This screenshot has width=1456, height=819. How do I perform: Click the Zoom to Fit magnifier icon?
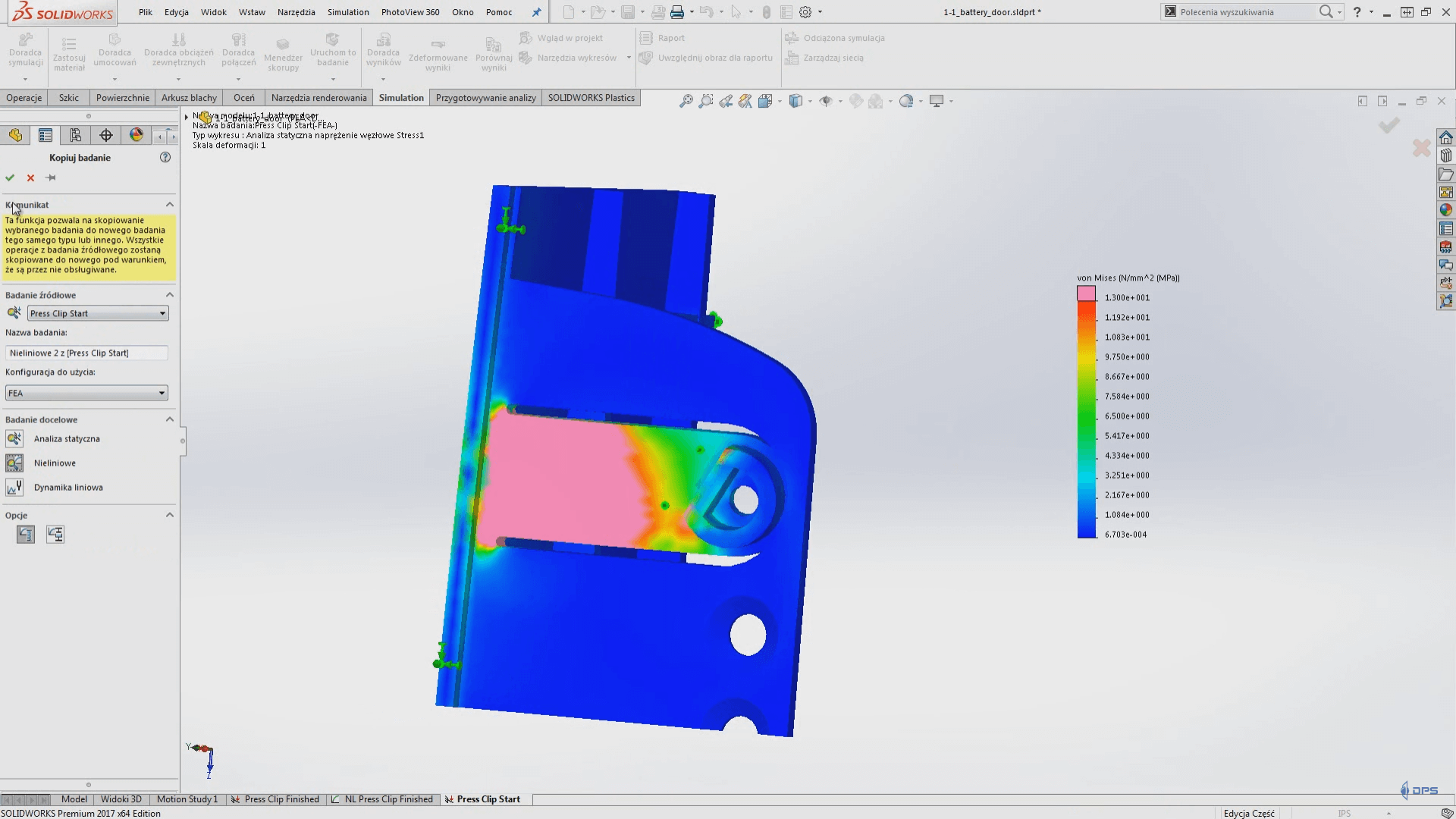(x=686, y=101)
